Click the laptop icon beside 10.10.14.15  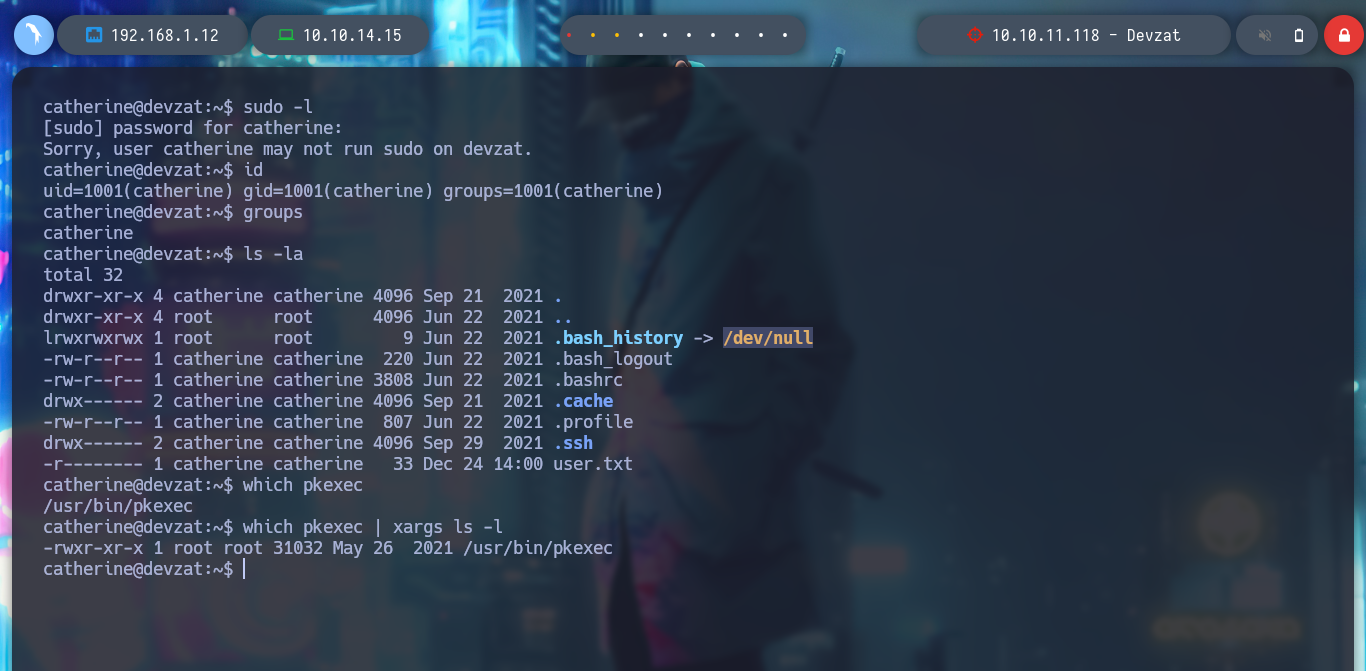click(x=286, y=35)
